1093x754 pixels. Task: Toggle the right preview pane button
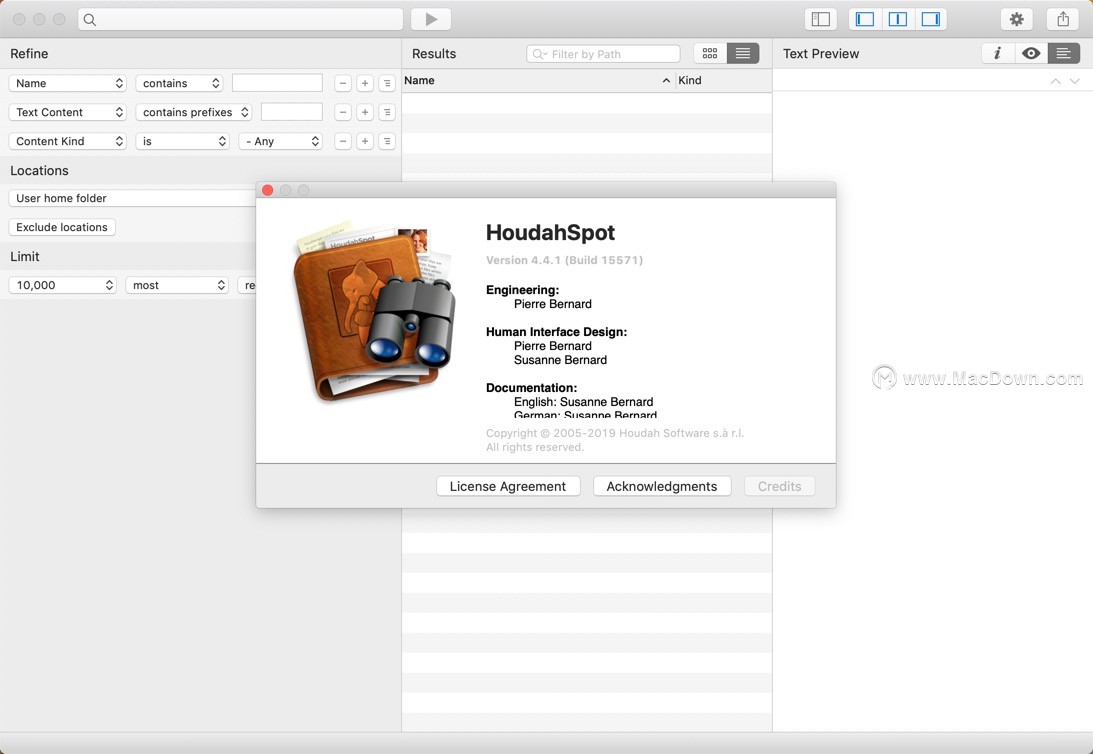coord(931,20)
